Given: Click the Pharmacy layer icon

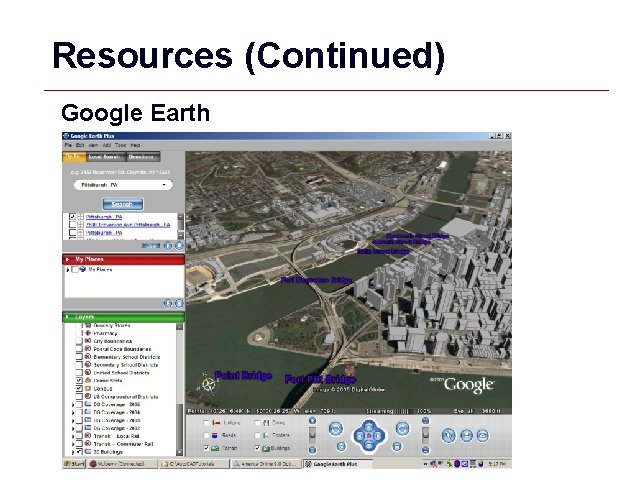Looking at the screenshot, I should coord(88,333).
